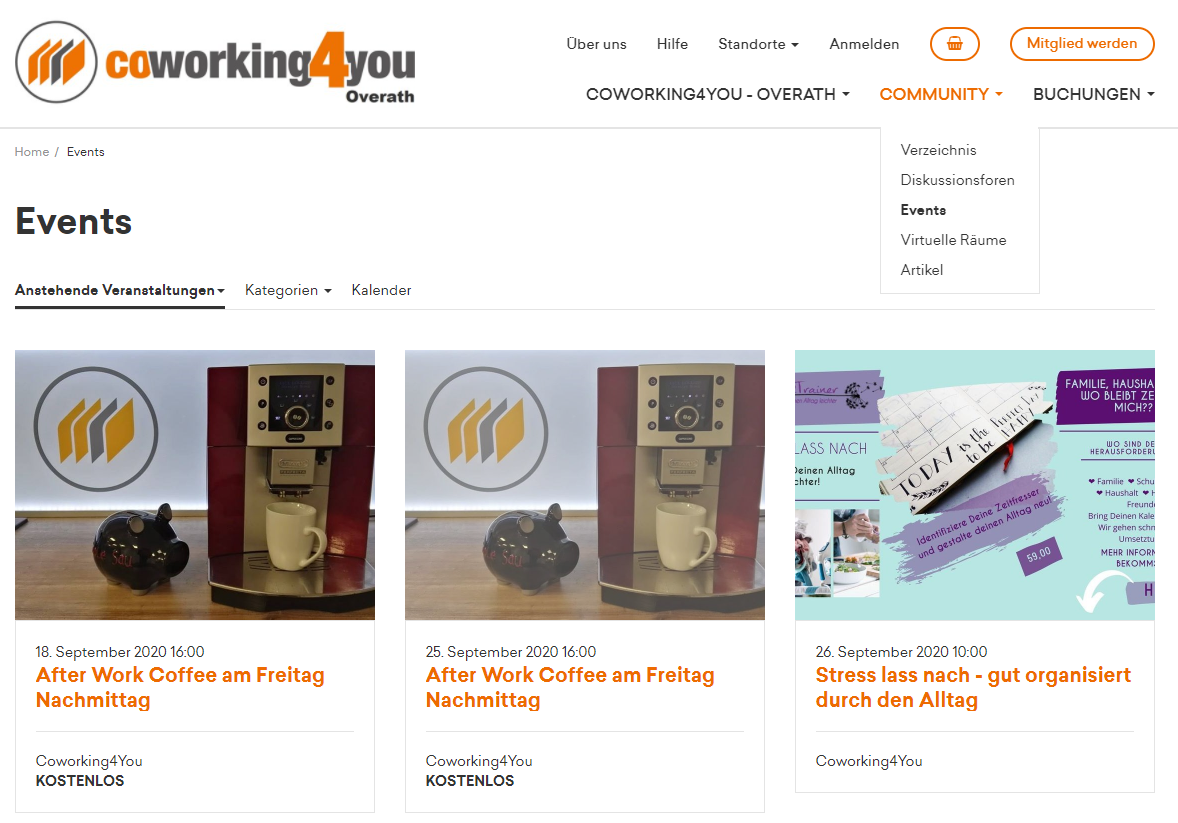Click the Stress lass nach event thumbnail

[x=974, y=485]
